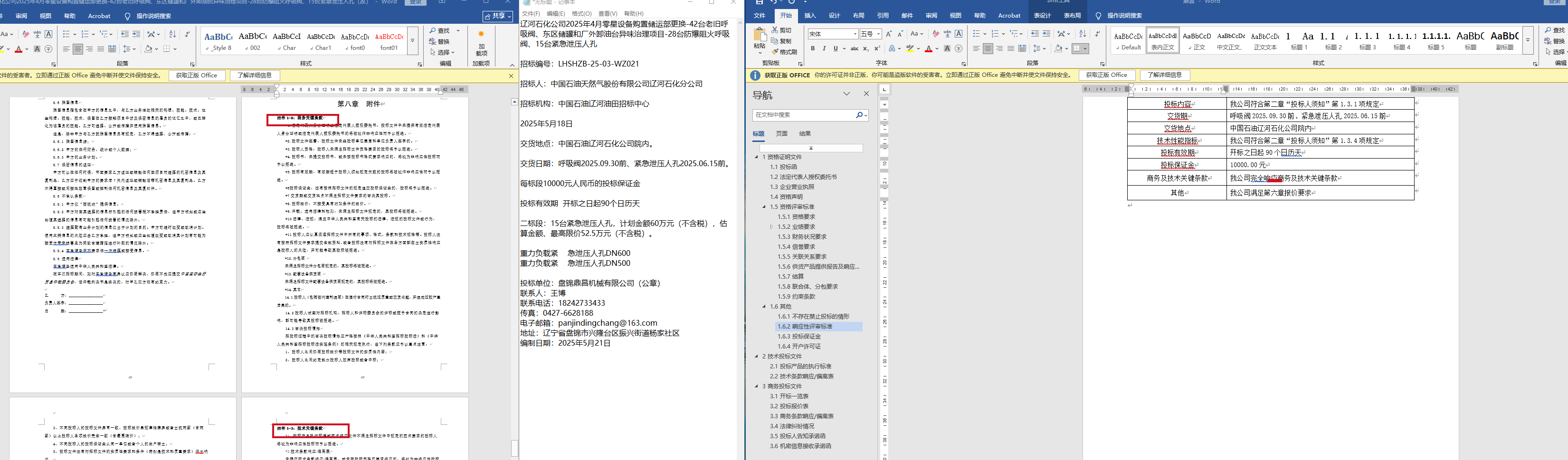Expand the 1.5.2 业绩要求 heading

(771, 227)
